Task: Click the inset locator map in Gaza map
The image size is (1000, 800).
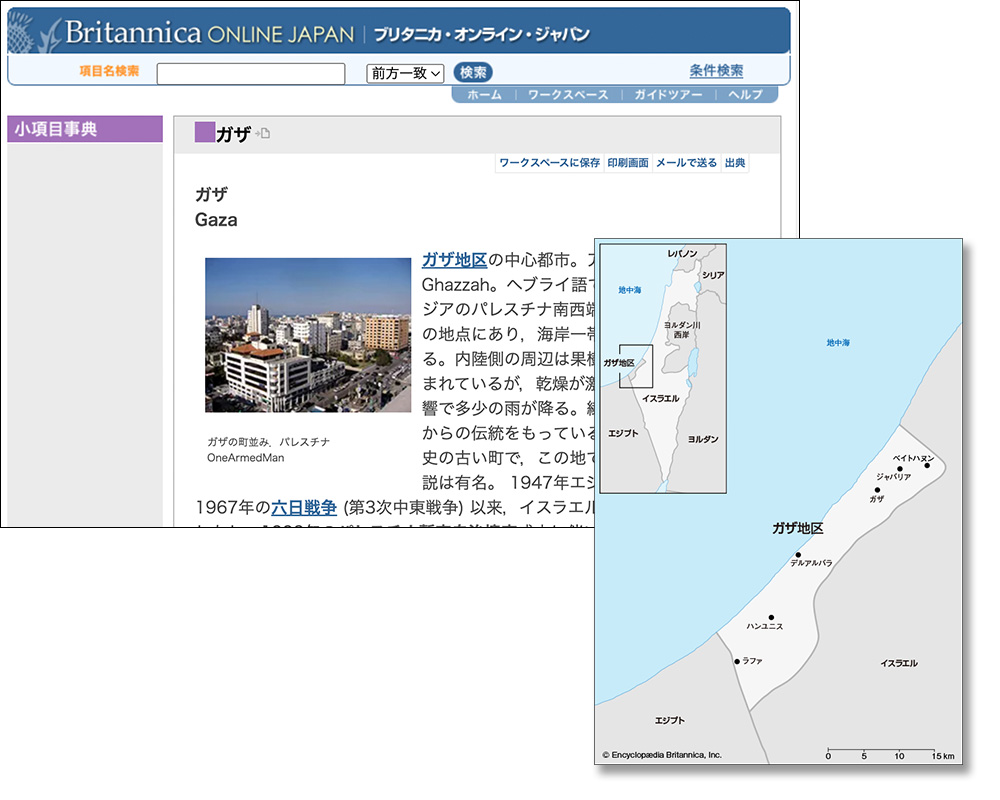Action: pyautogui.click(x=663, y=368)
